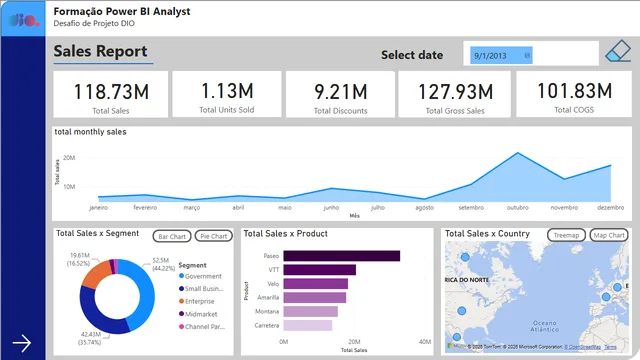The height and width of the screenshot is (360, 640).
Task: Click the Mexico bubble on the map
Action: tap(457, 337)
